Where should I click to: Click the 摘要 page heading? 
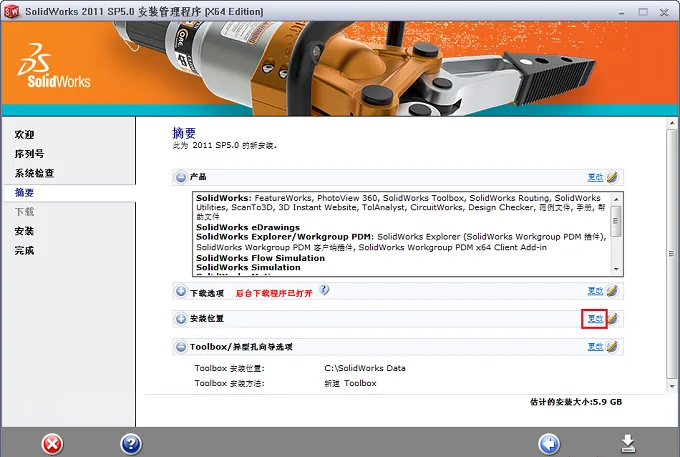click(184, 133)
